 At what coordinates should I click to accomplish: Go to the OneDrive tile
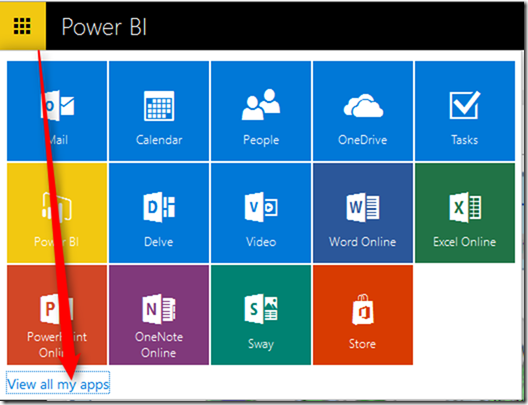(363, 111)
